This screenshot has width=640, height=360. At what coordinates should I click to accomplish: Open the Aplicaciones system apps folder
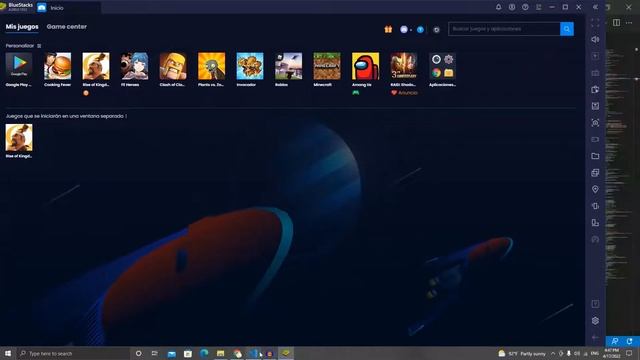pos(442,66)
